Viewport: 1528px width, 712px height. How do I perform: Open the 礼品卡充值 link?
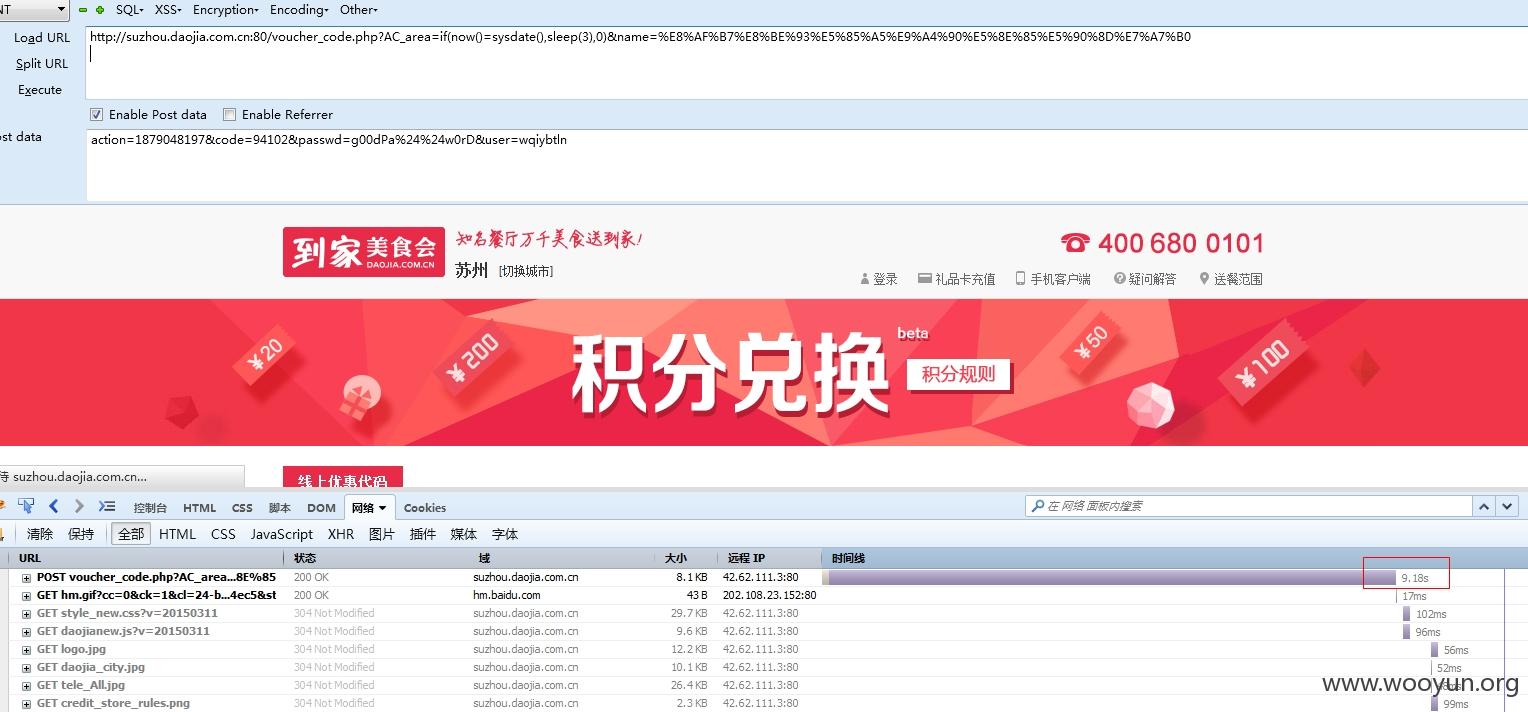956,279
